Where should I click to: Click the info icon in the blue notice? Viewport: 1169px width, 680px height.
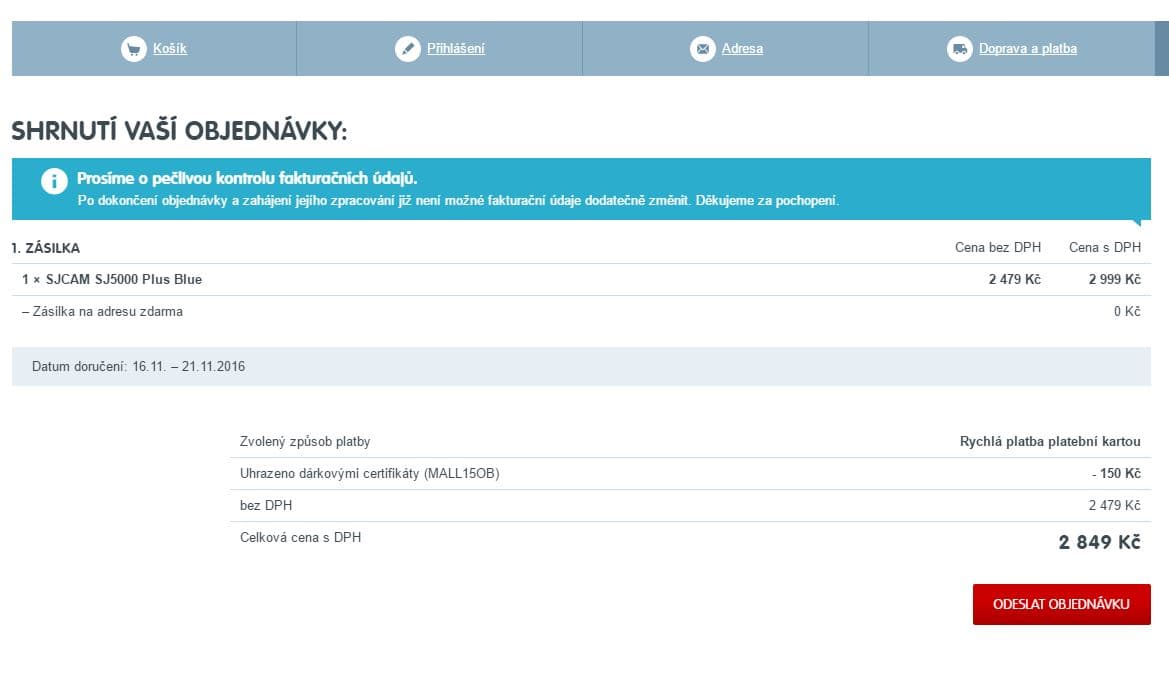[x=54, y=181]
